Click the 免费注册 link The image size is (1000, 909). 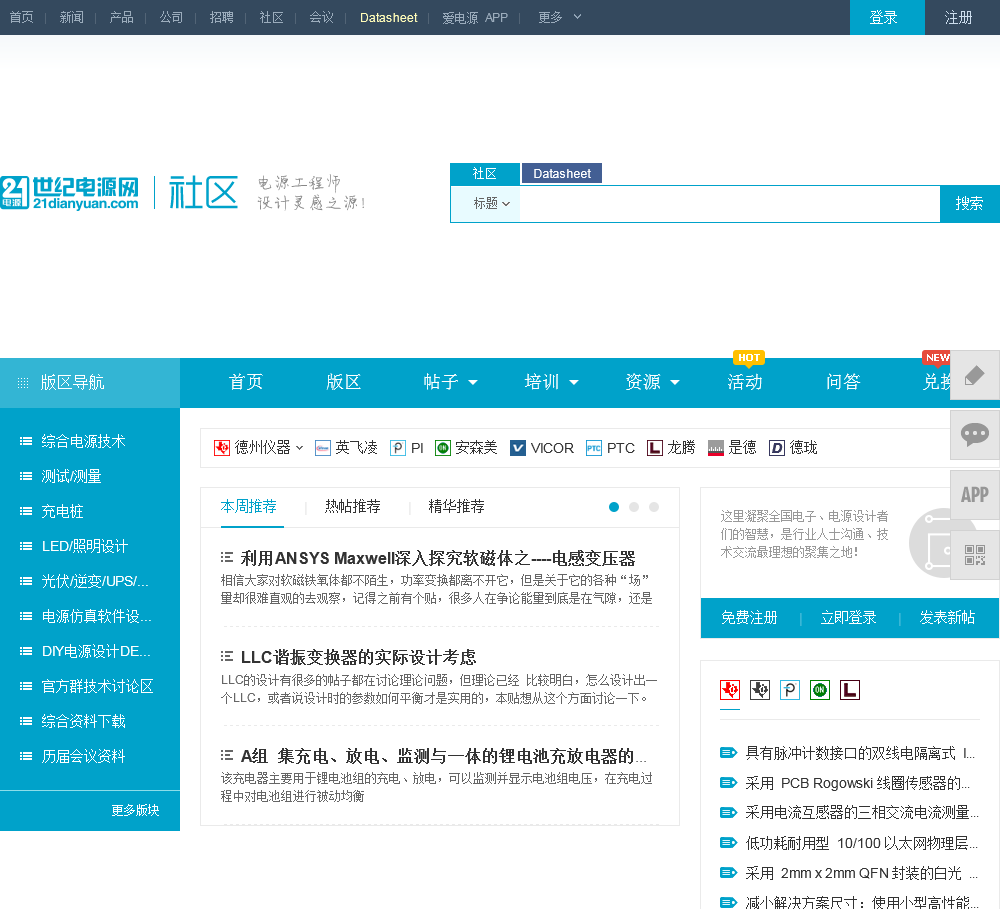pos(749,618)
